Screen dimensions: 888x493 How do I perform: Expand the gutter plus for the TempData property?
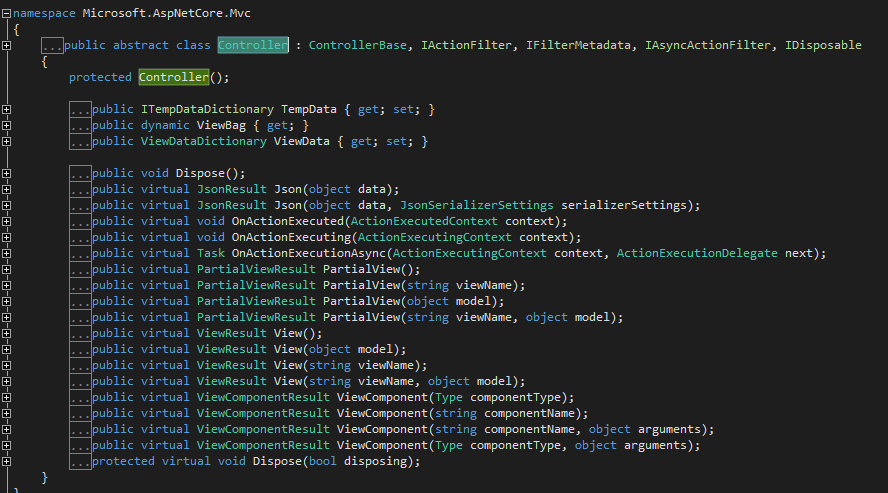[6, 109]
